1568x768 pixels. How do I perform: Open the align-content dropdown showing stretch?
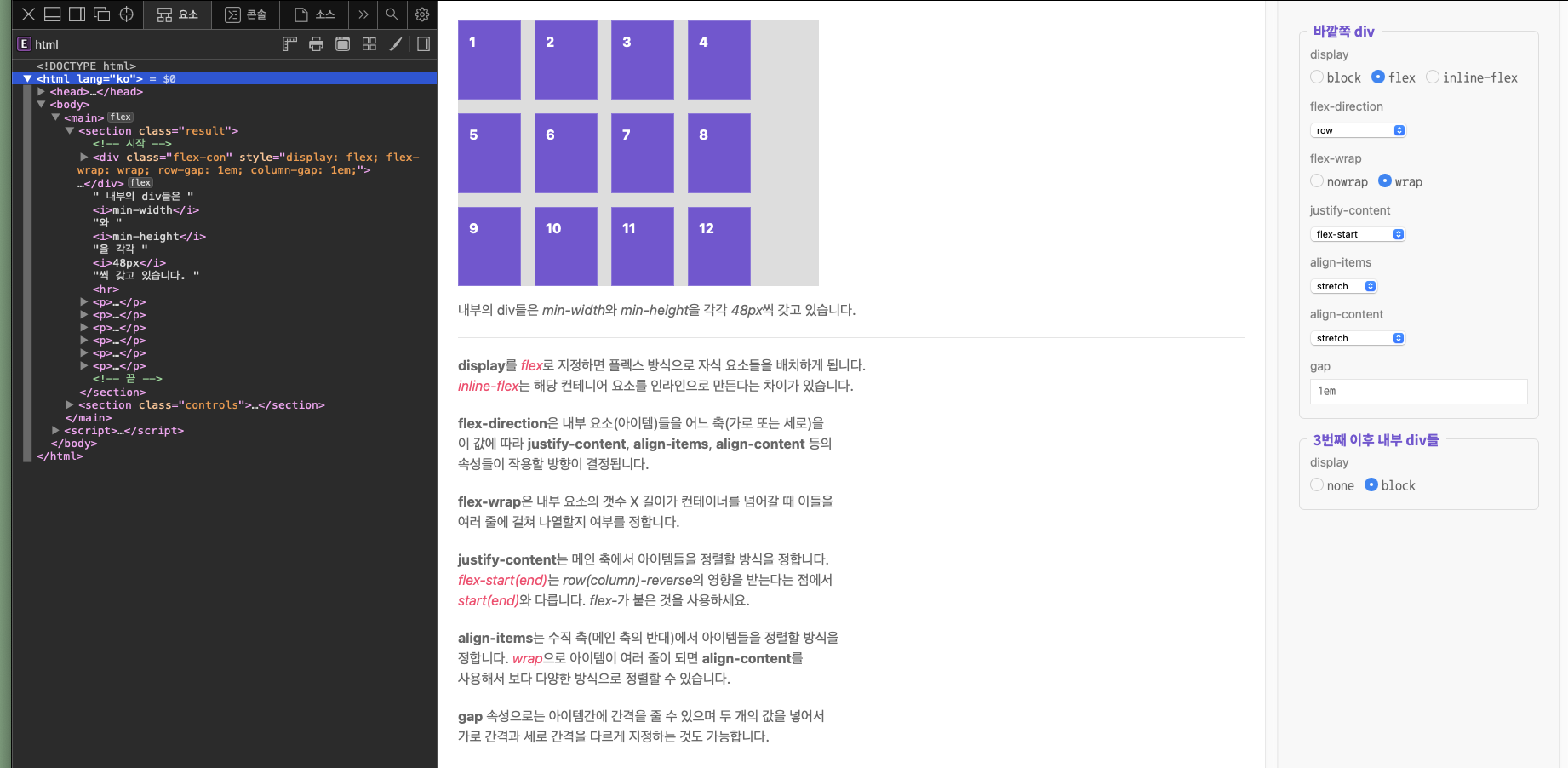pos(1358,338)
